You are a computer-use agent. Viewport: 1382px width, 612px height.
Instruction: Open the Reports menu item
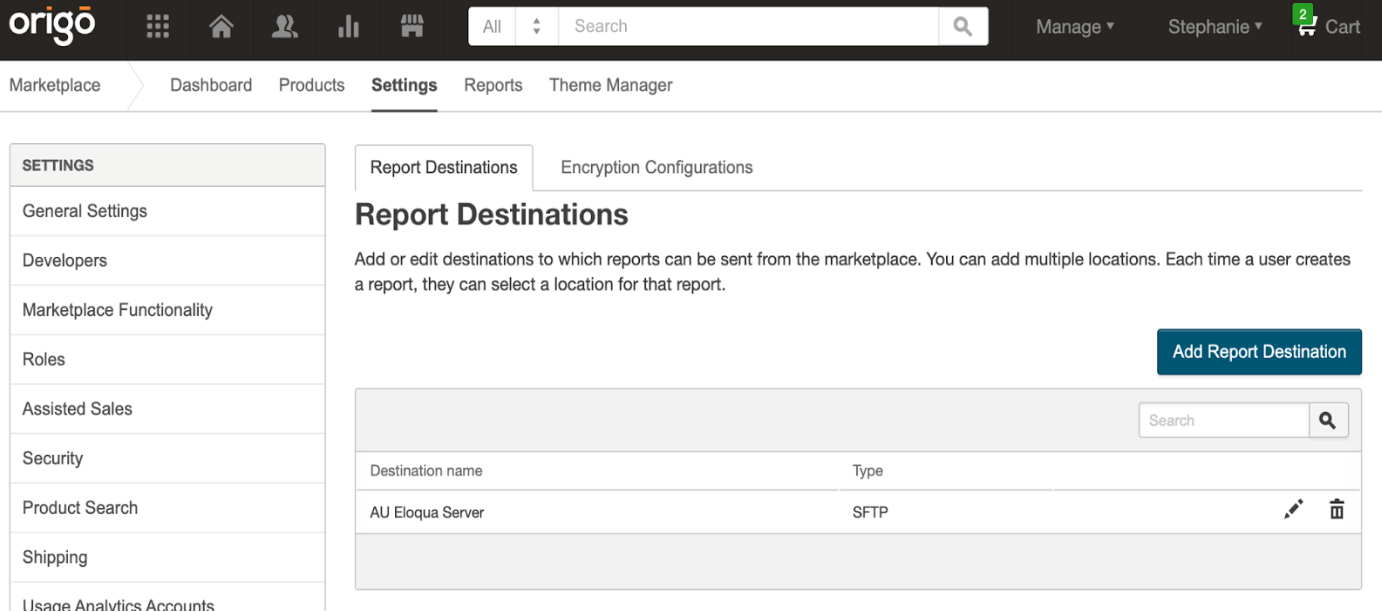point(493,85)
